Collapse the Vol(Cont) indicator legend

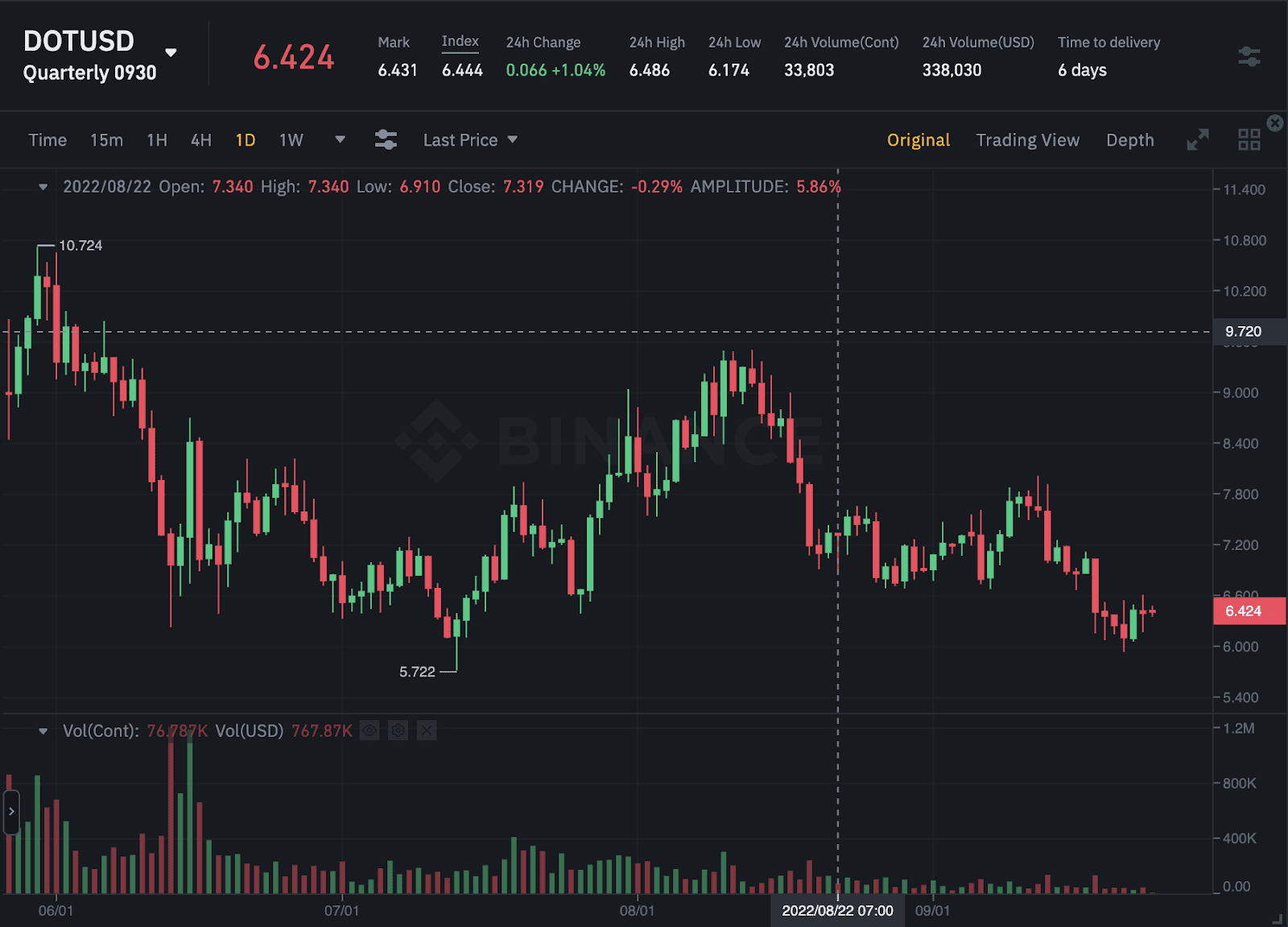(43, 731)
